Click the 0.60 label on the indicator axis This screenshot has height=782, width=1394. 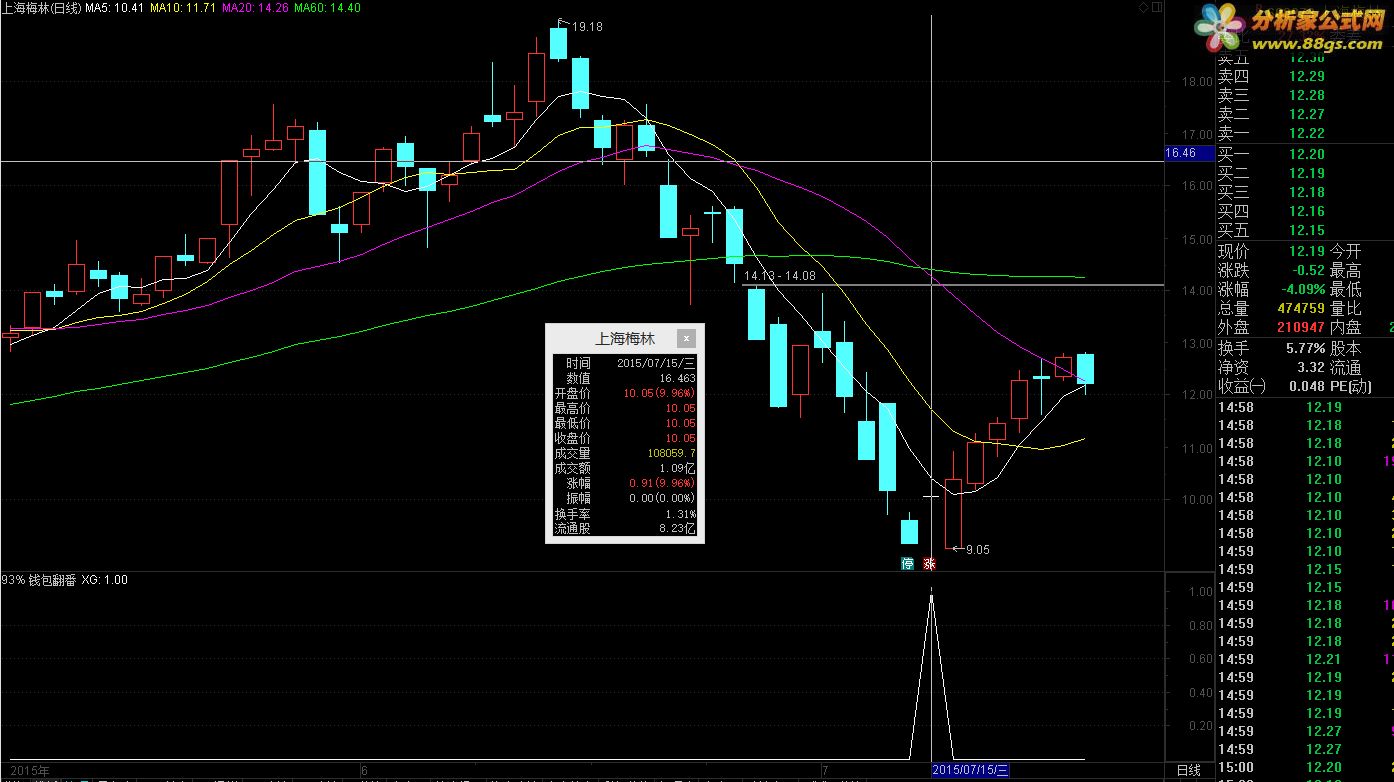coord(1200,659)
